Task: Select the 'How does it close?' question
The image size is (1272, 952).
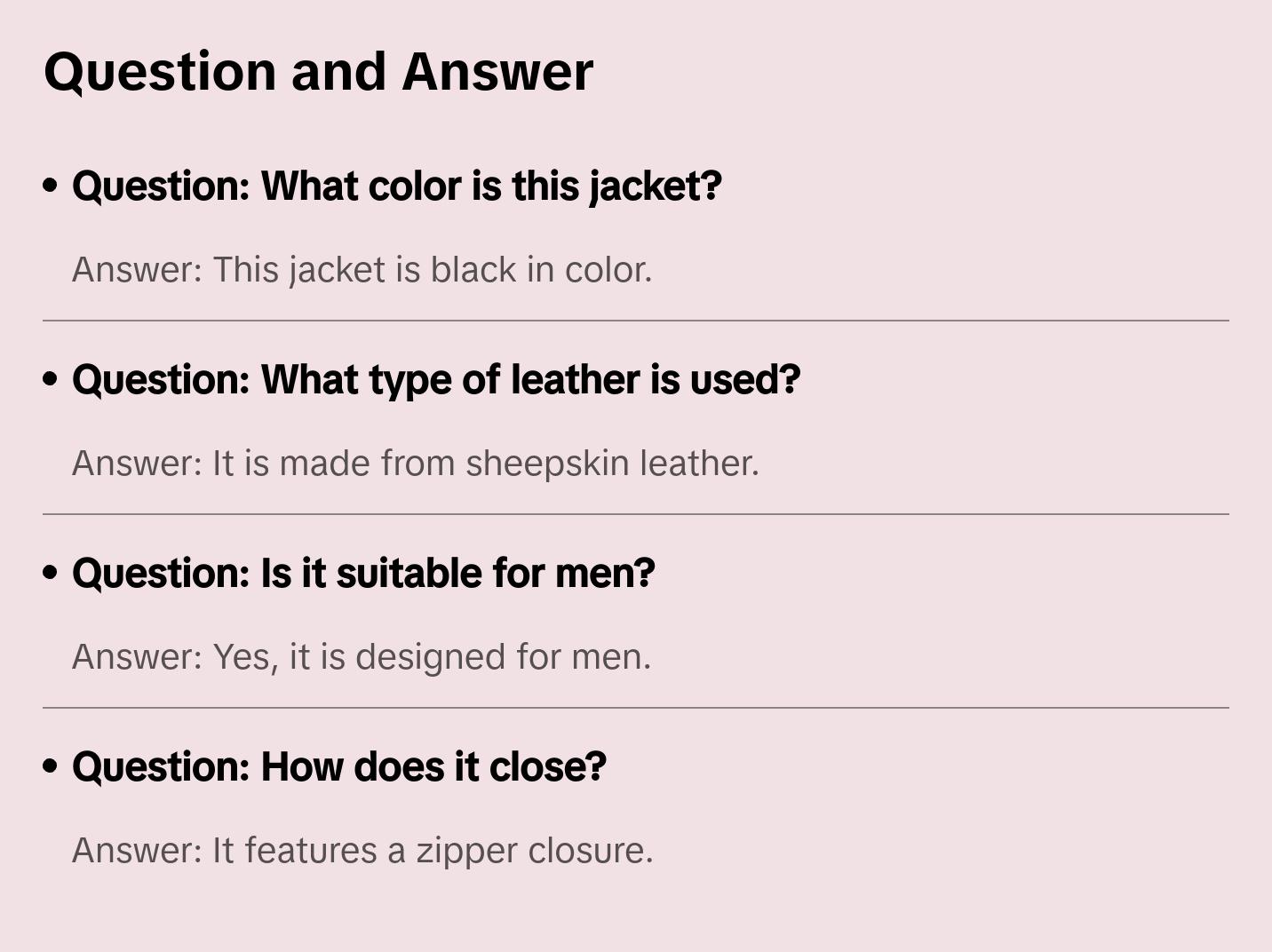Action: click(338, 767)
